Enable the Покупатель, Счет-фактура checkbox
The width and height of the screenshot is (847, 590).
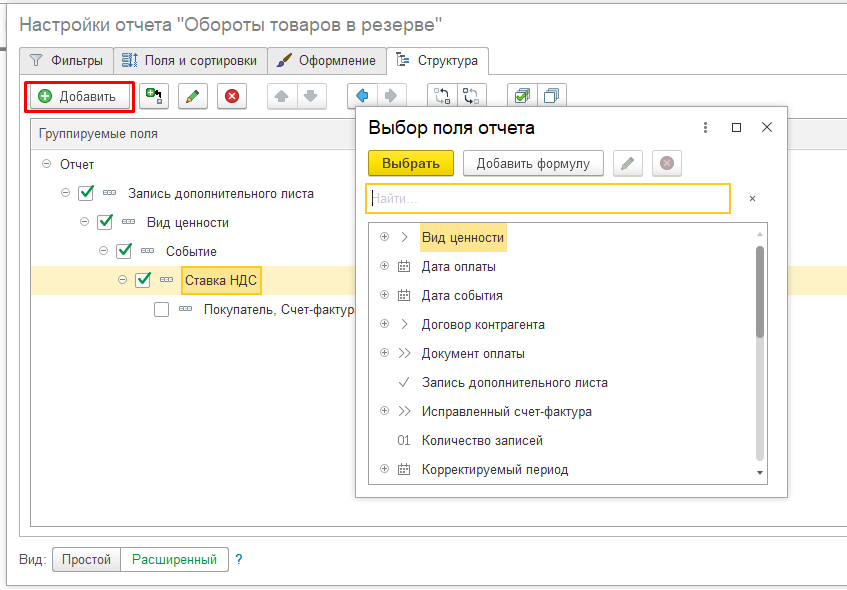click(162, 310)
